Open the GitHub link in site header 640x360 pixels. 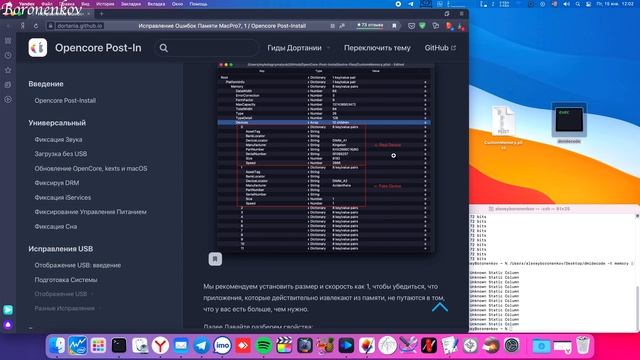tap(440, 48)
